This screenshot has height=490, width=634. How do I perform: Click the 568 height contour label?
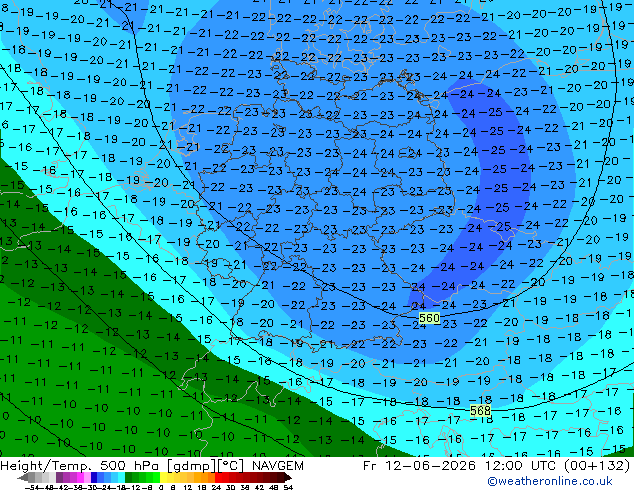tap(480, 411)
